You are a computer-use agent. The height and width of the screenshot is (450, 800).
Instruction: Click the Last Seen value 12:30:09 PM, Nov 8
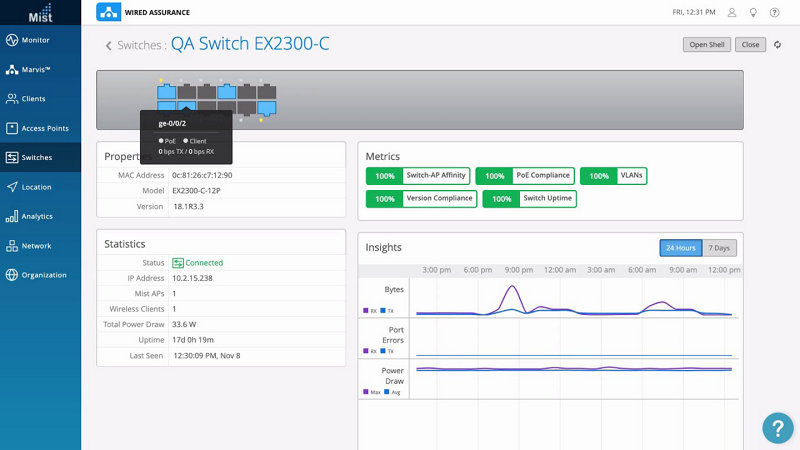tap(207, 356)
